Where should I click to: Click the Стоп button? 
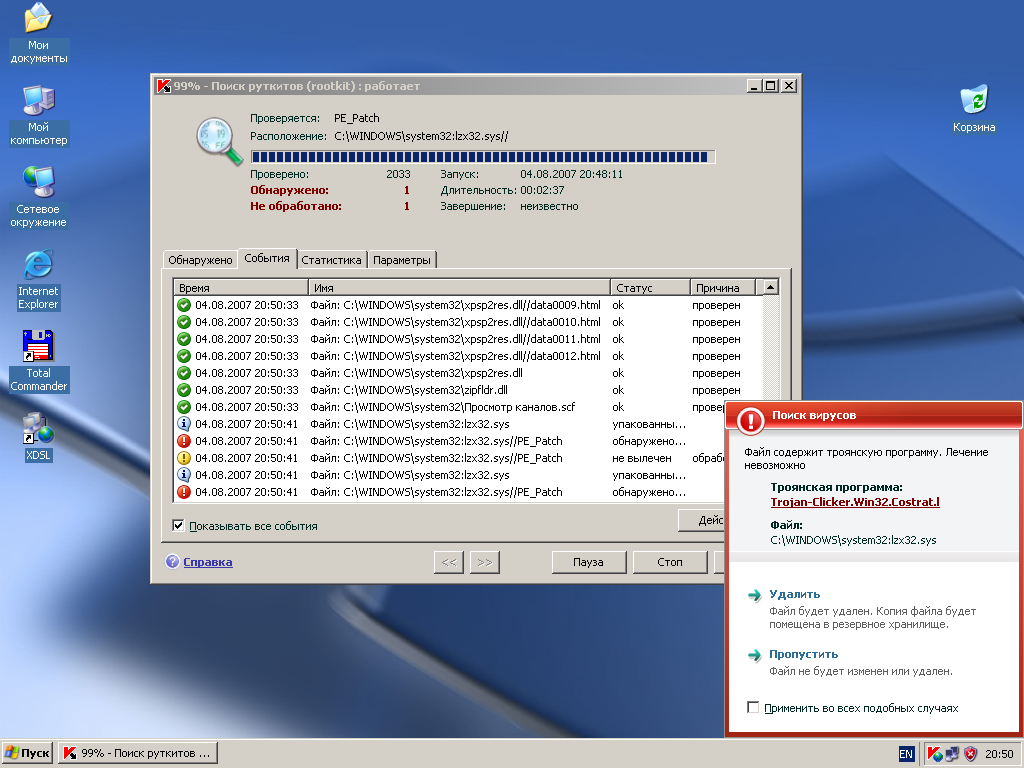(669, 562)
